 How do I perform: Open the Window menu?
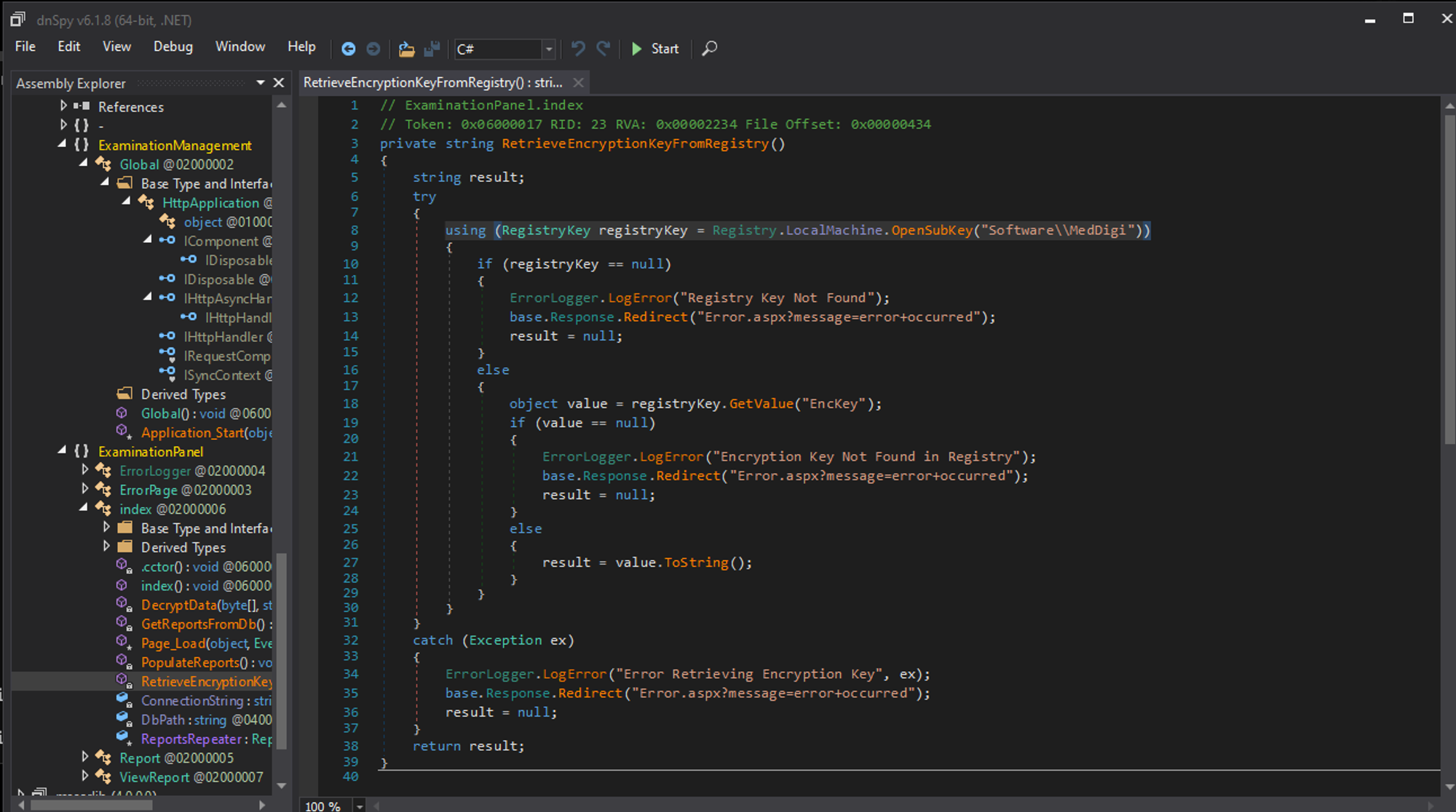240,47
